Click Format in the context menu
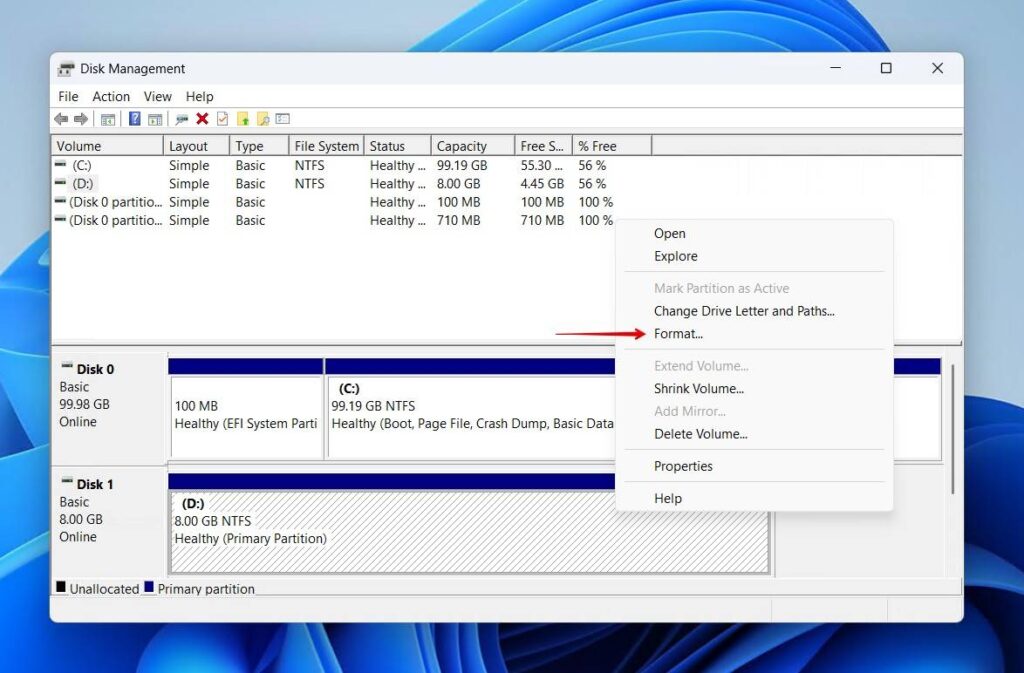 tap(678, 334)
